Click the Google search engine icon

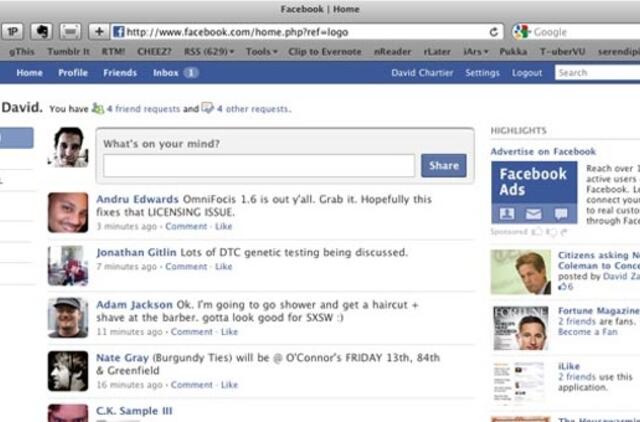coord(522,32)
